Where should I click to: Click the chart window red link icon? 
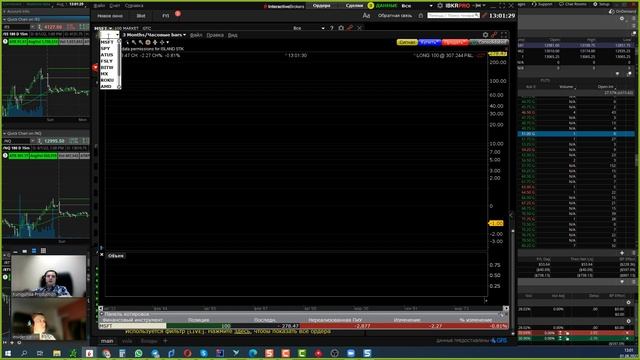tap(494, 35)
